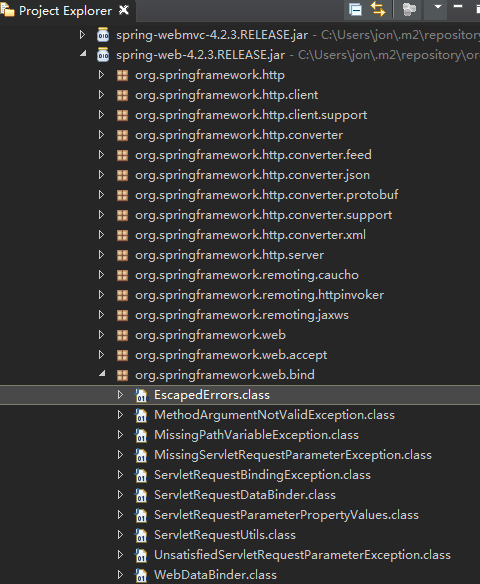480x584 pixels.
Task: Click the package icon for org.springframework.web.accept
Action: click(x=123, y=355)
